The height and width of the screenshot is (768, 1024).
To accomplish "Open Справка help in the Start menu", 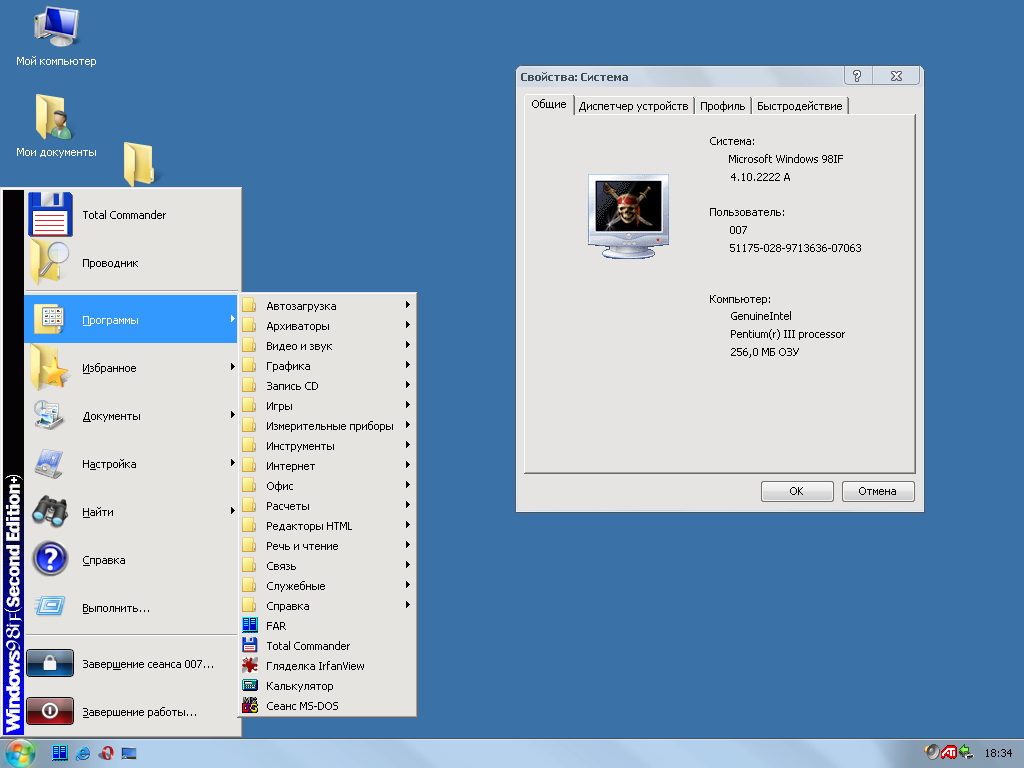I will point(103,560).
